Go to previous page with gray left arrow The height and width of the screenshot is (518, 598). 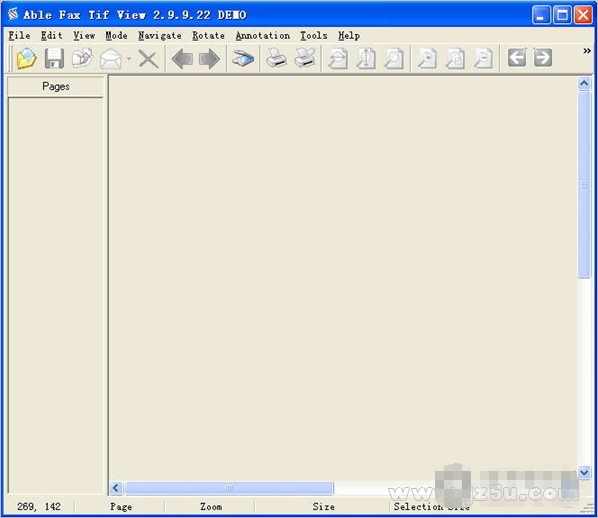click(182, 59)
